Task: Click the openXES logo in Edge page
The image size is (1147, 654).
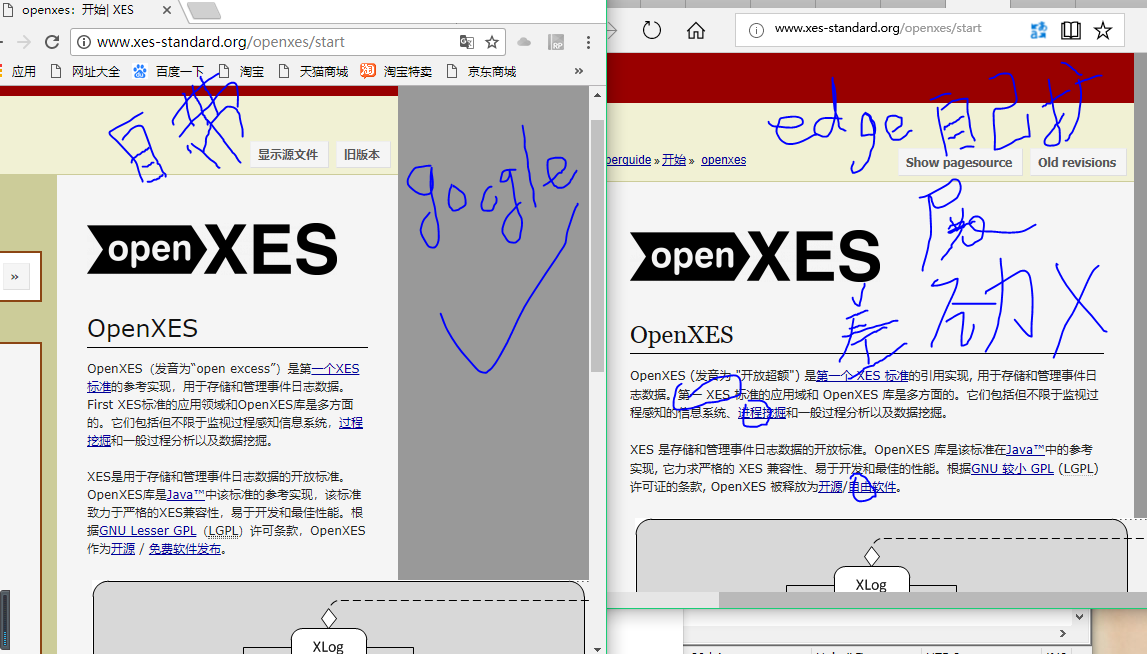Action: pyautogui.click(x=755, y=256)
